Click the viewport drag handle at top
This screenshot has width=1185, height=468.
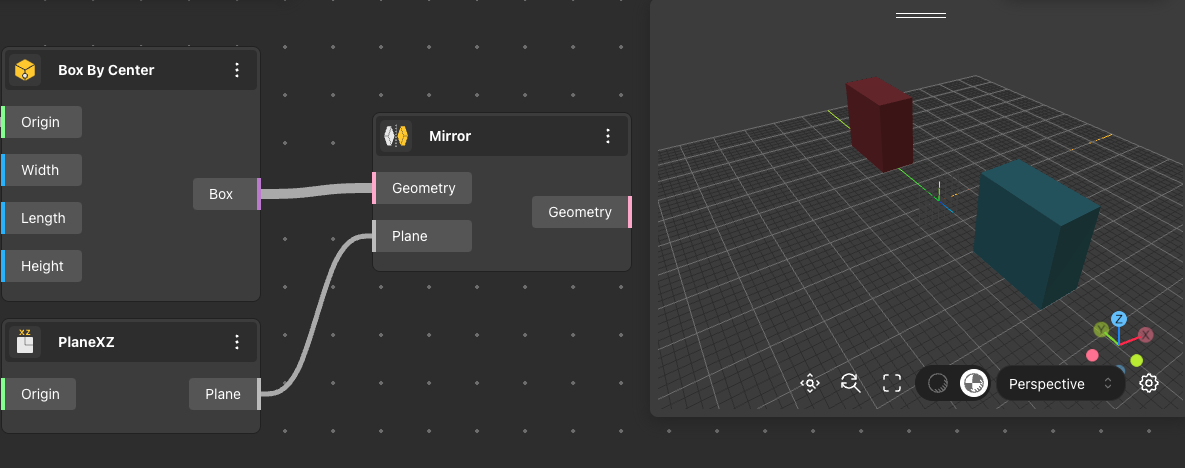pos(920,15)
